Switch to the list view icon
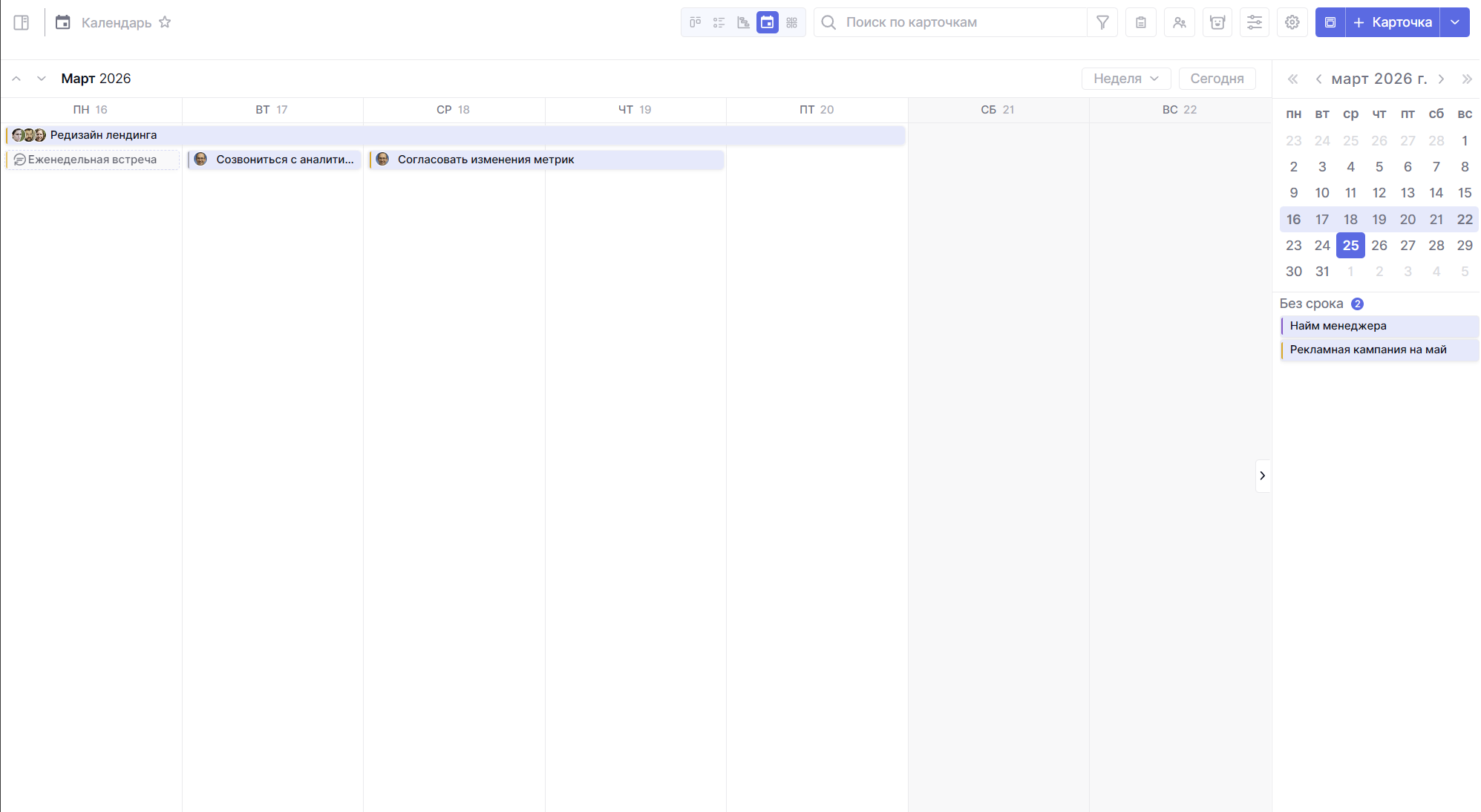The height and width of the screenshot is (812, 1481). coord(719,22)
